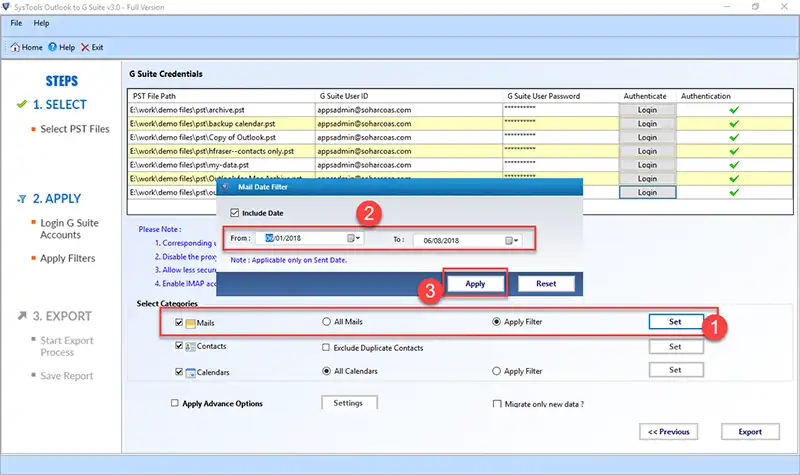Viewport: 800px width, 475px height.
Task: Toggle the Contacts category checkbox
Action: pyautogui.click(x=179, y=345)
